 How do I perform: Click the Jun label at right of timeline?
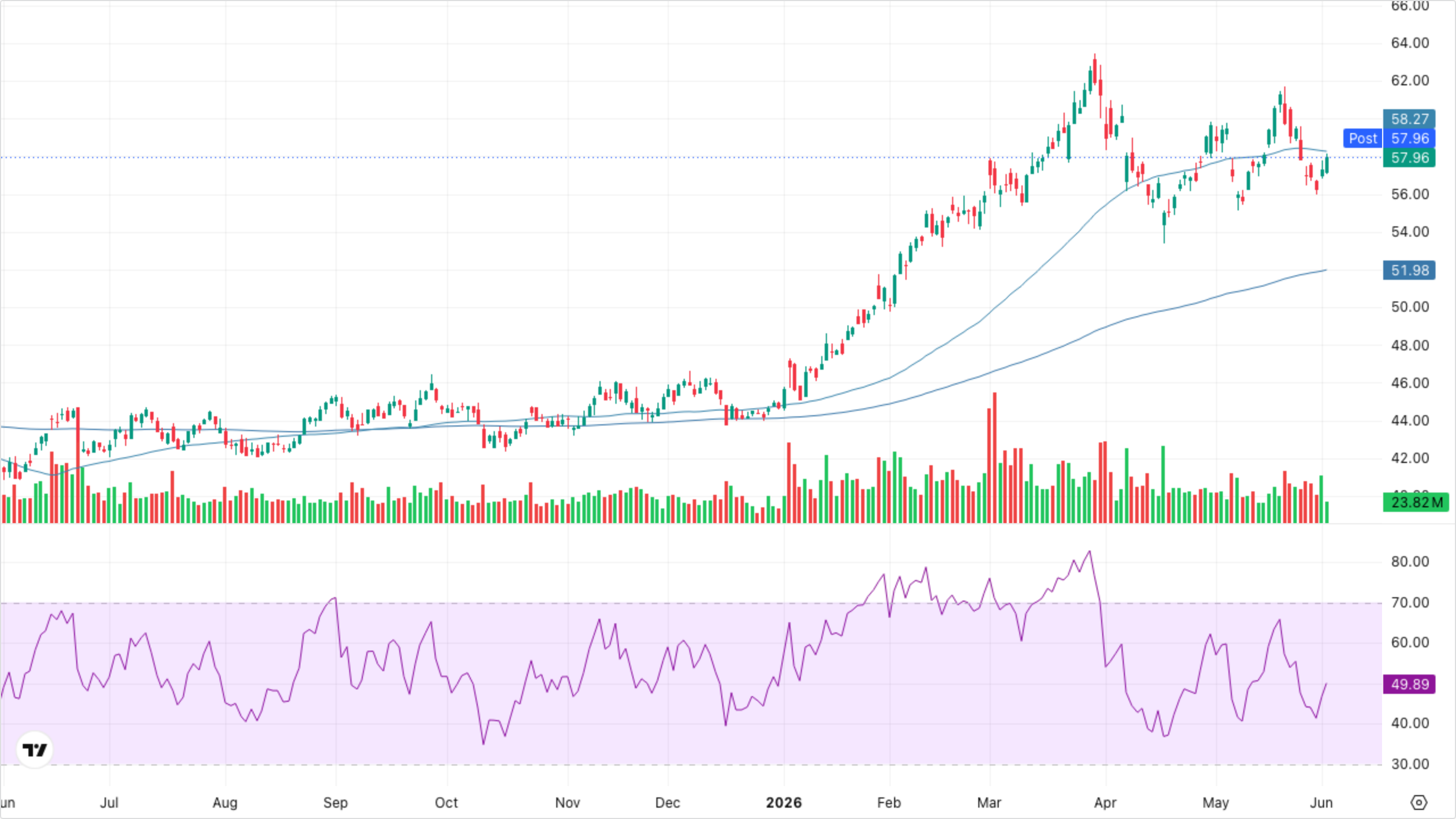[1321, 803]
